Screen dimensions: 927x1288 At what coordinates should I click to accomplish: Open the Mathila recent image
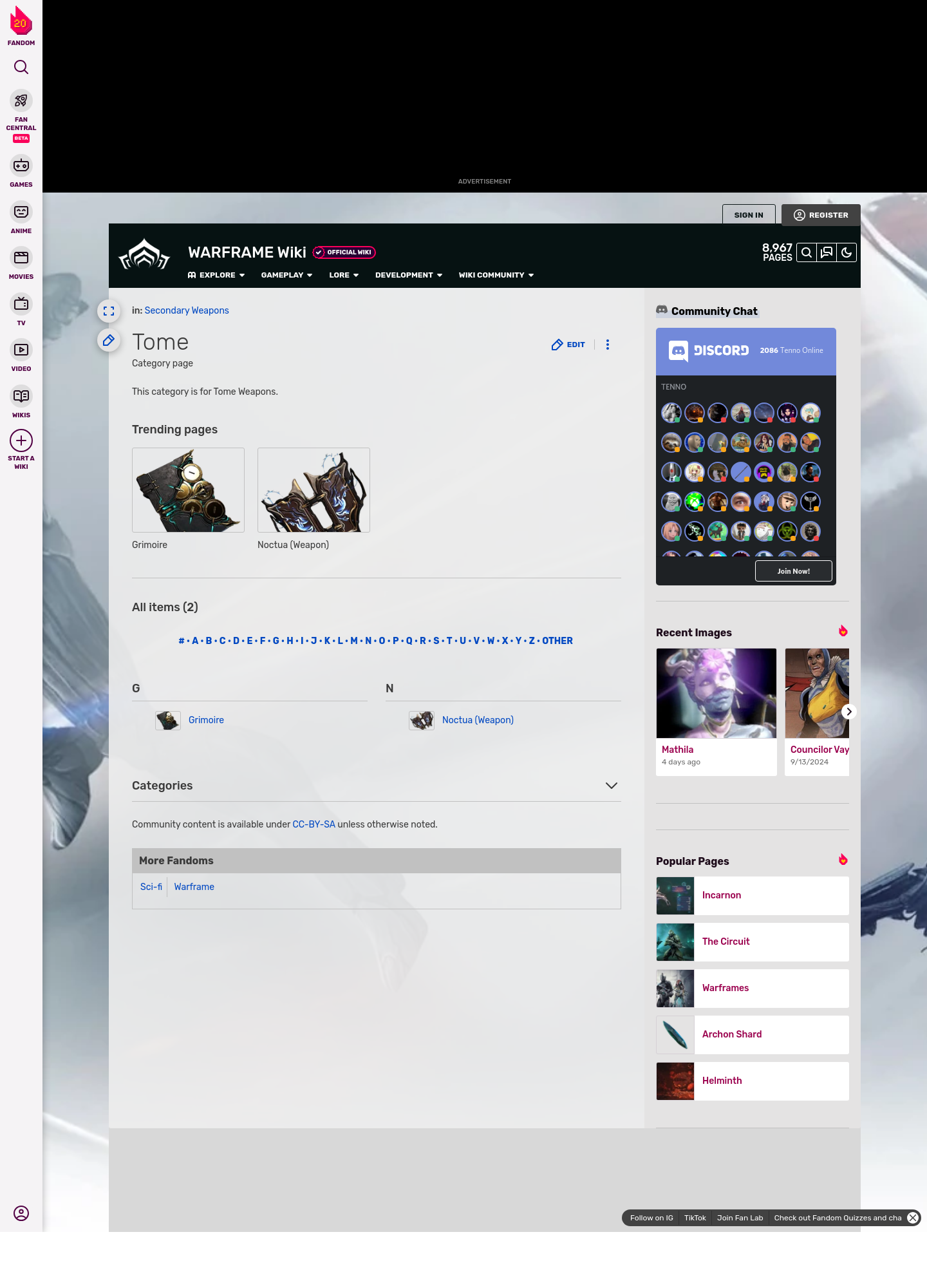click(716, 712)
